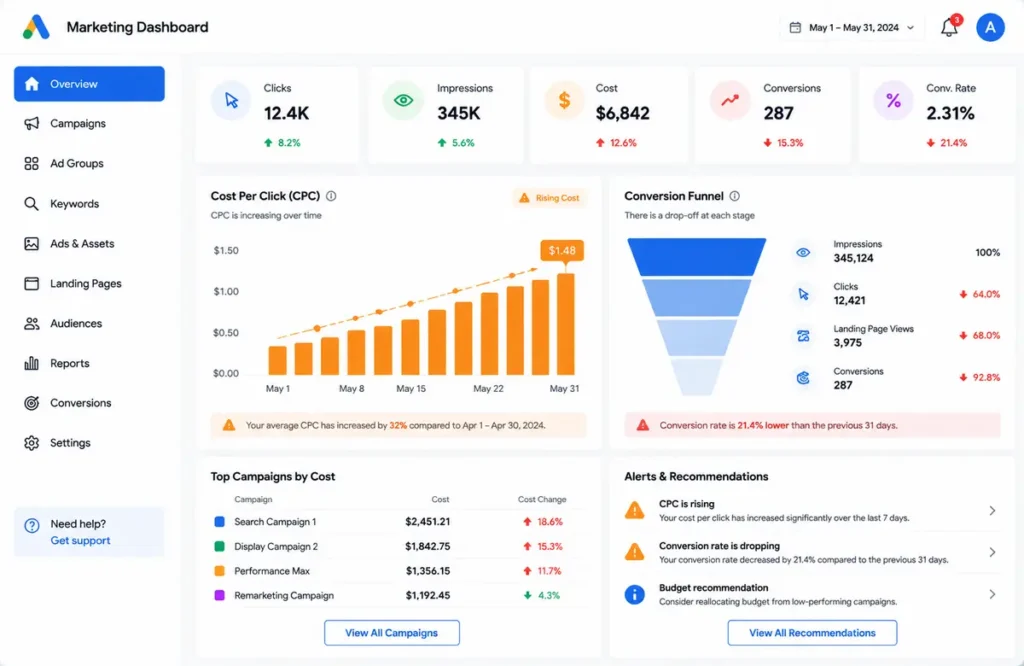Click the $2,451.21 cost value
1024x666 pixels.
coord(427,522)
